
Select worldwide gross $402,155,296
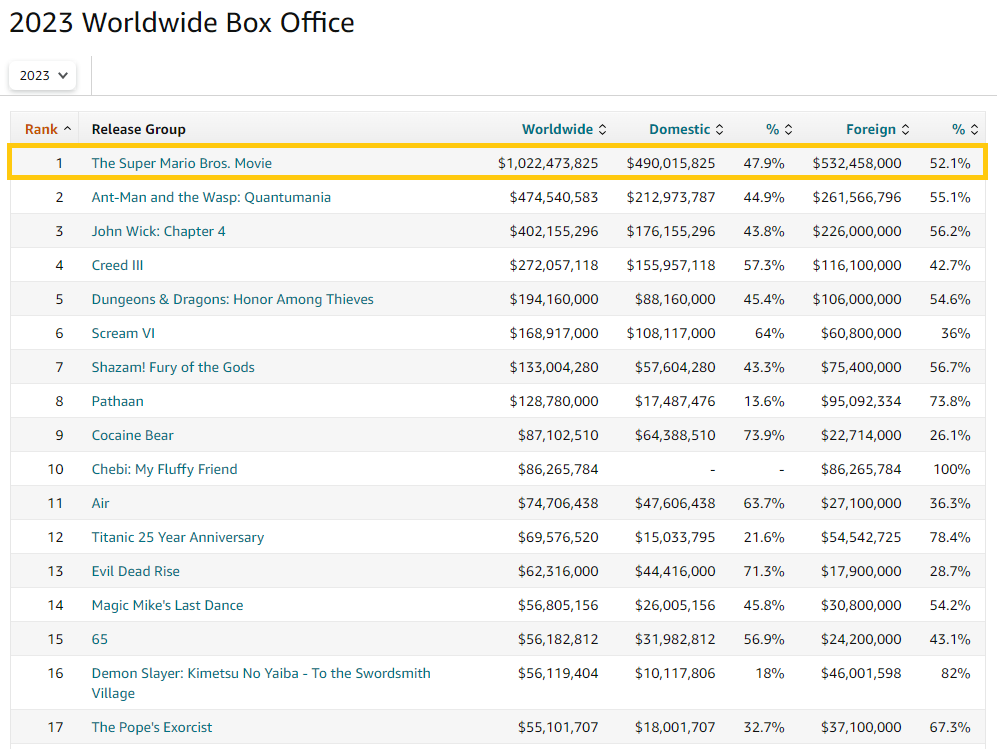pyautogui.click(x=554, y=231)
